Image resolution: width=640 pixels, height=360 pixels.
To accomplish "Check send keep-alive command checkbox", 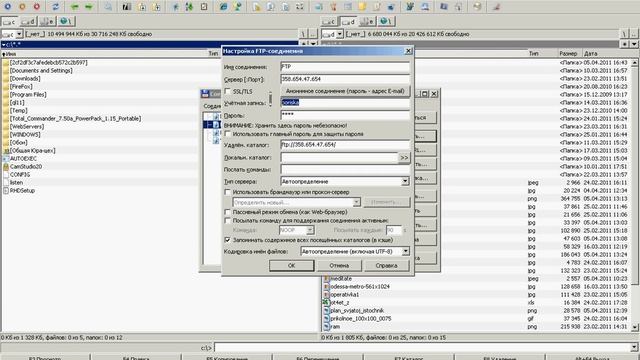I will (228, 220).
